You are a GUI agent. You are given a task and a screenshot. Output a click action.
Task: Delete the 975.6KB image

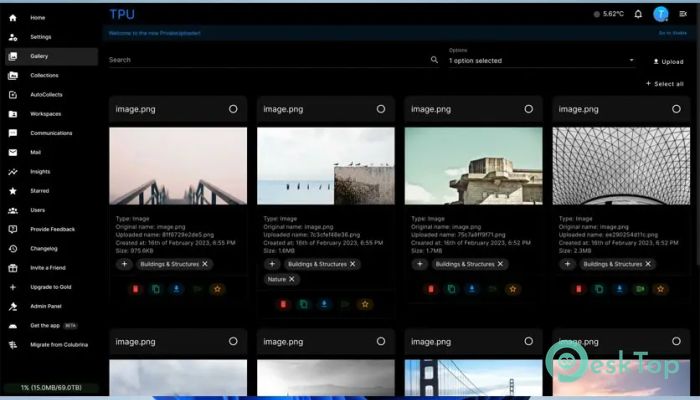136,289
